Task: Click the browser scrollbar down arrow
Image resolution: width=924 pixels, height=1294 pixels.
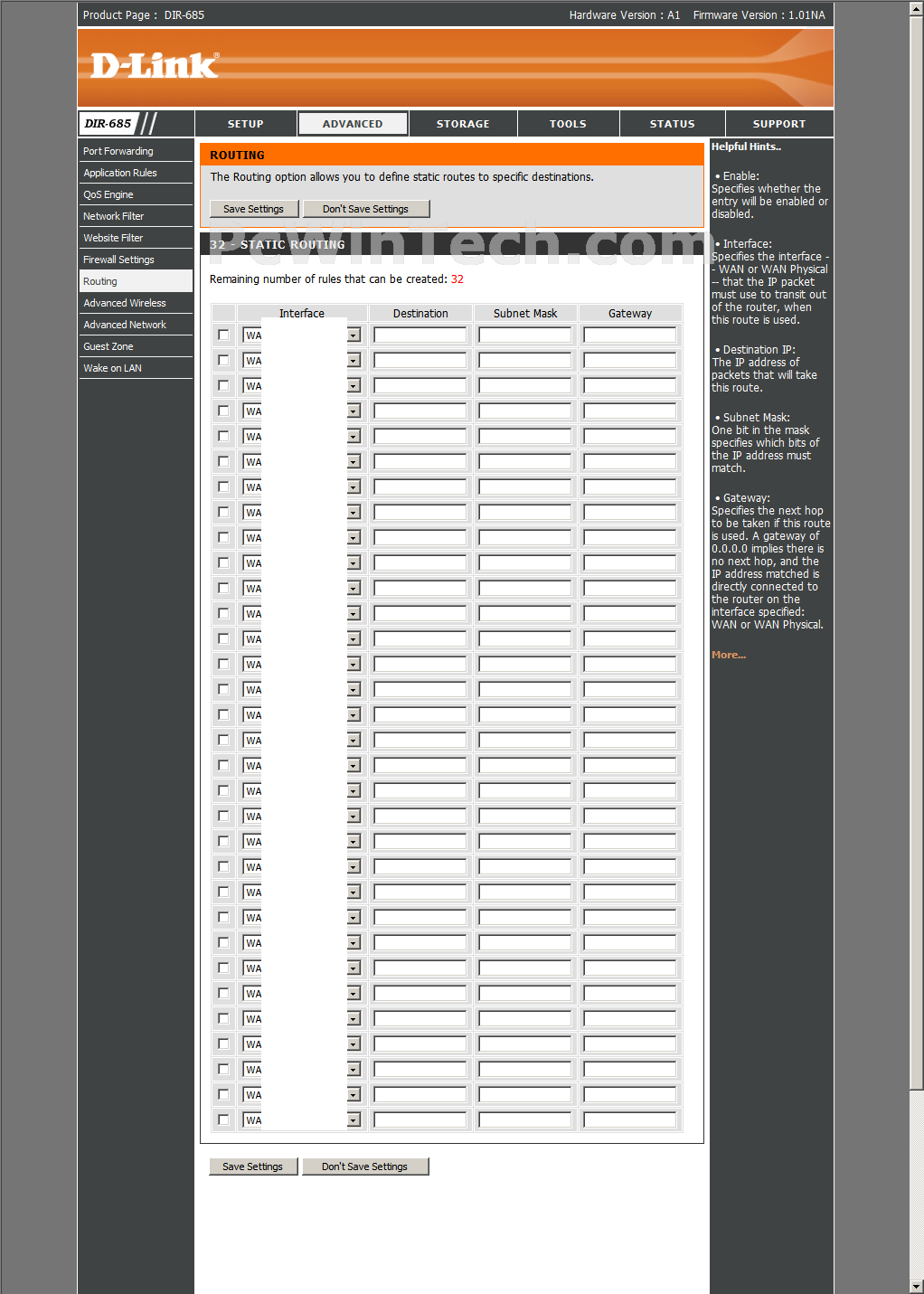Action: click(x=917, y=1286)
